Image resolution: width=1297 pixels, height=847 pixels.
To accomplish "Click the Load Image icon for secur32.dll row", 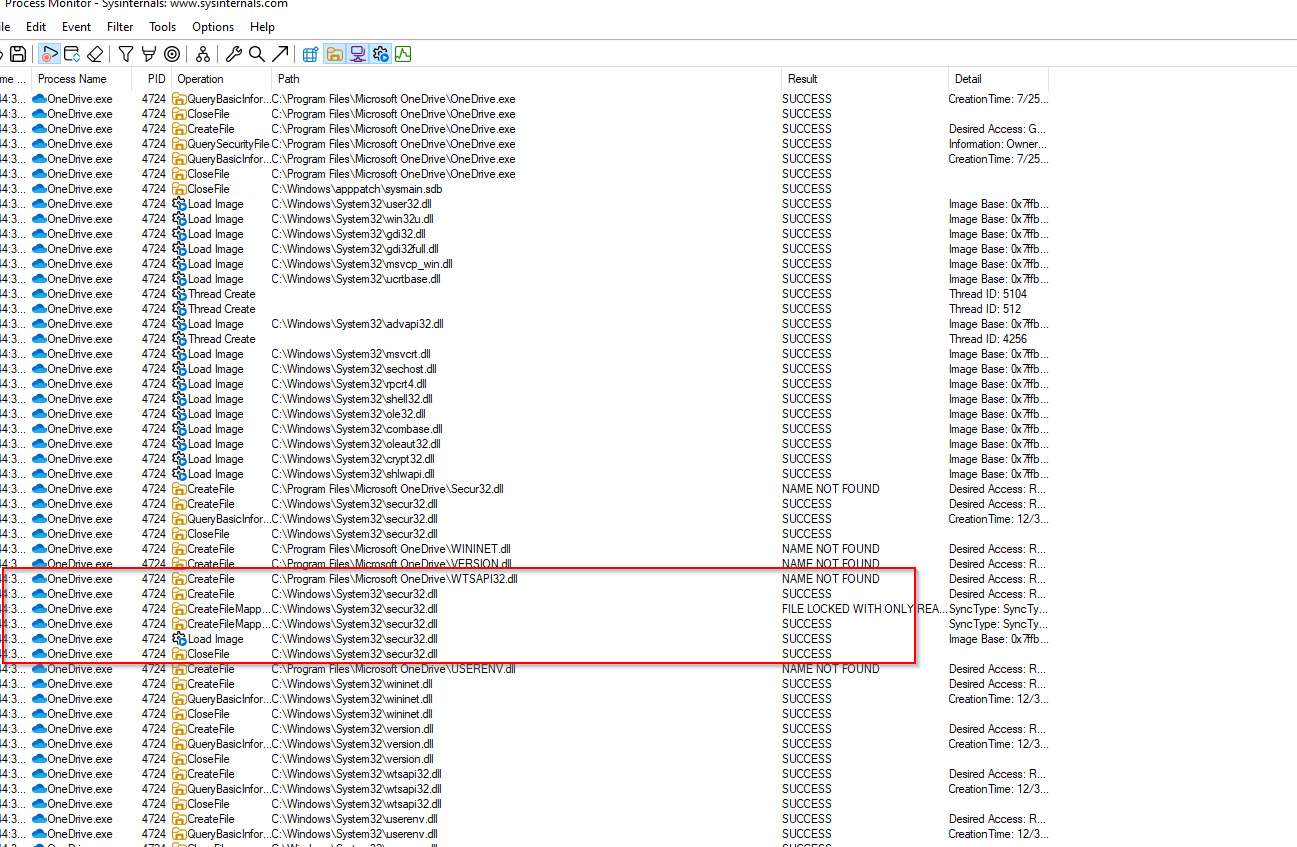I will 180,639.
